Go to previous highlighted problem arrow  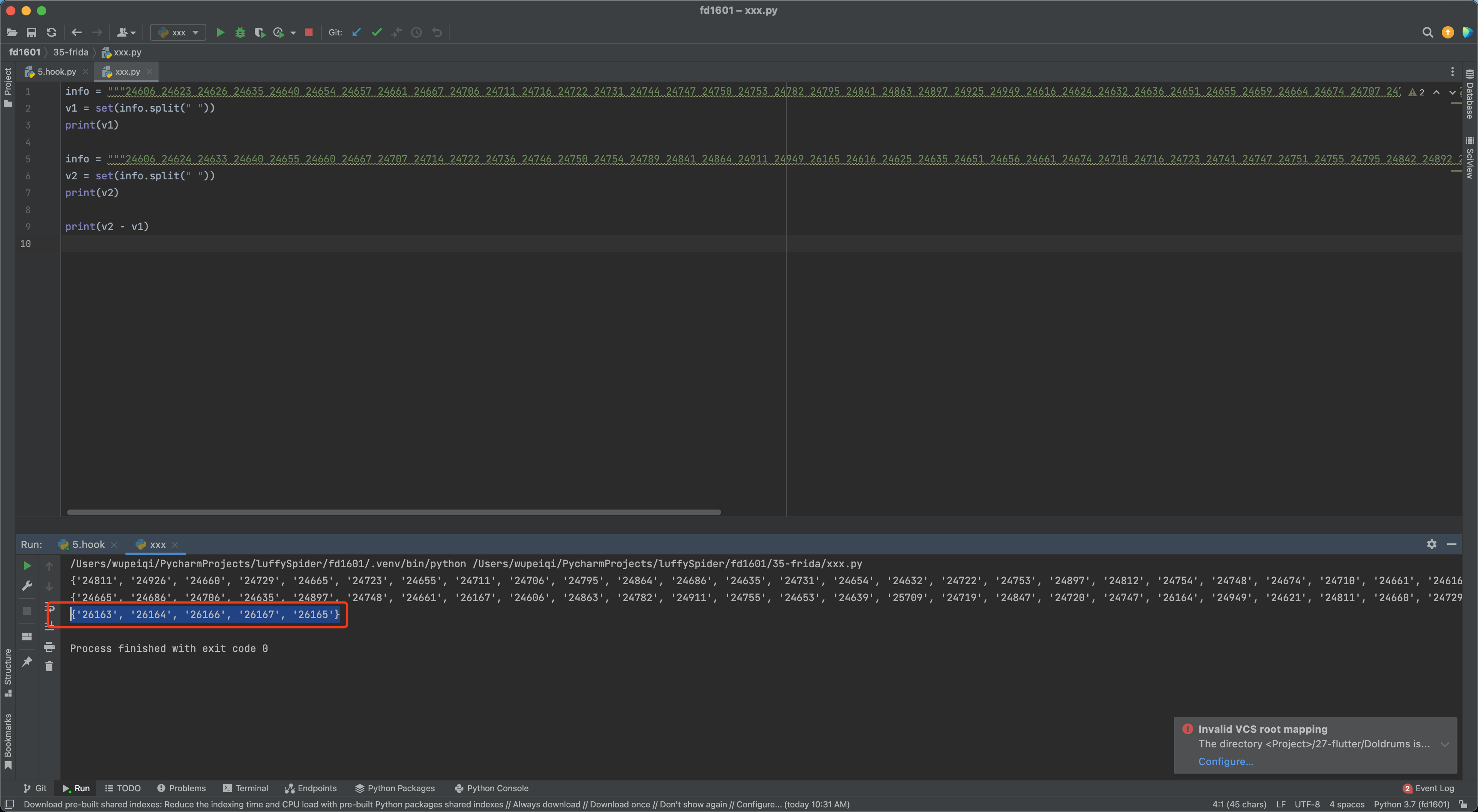point(1437,92)
